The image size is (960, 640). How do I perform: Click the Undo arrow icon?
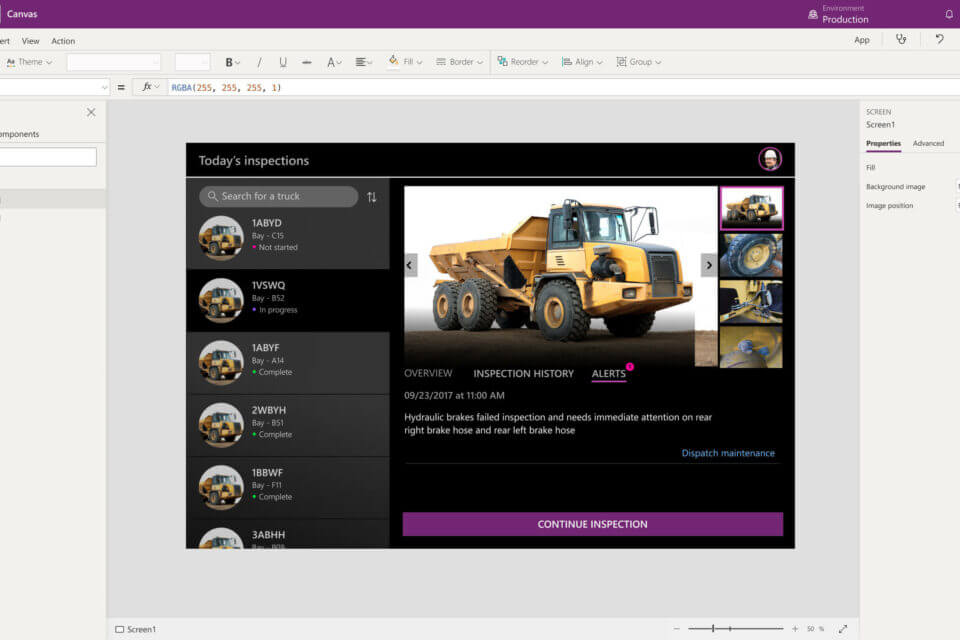click(x=939, y=40)
